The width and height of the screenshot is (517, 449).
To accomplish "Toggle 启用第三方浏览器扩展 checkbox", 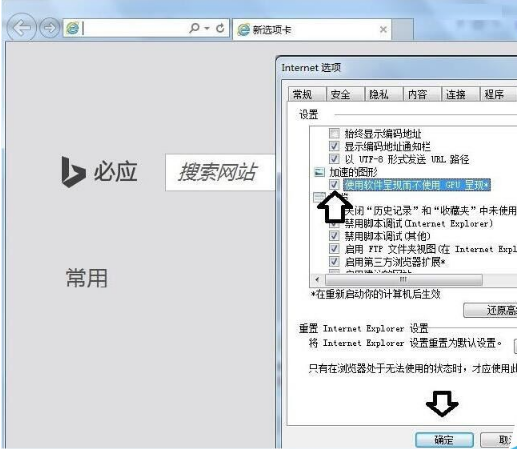I will click(334, 261).
